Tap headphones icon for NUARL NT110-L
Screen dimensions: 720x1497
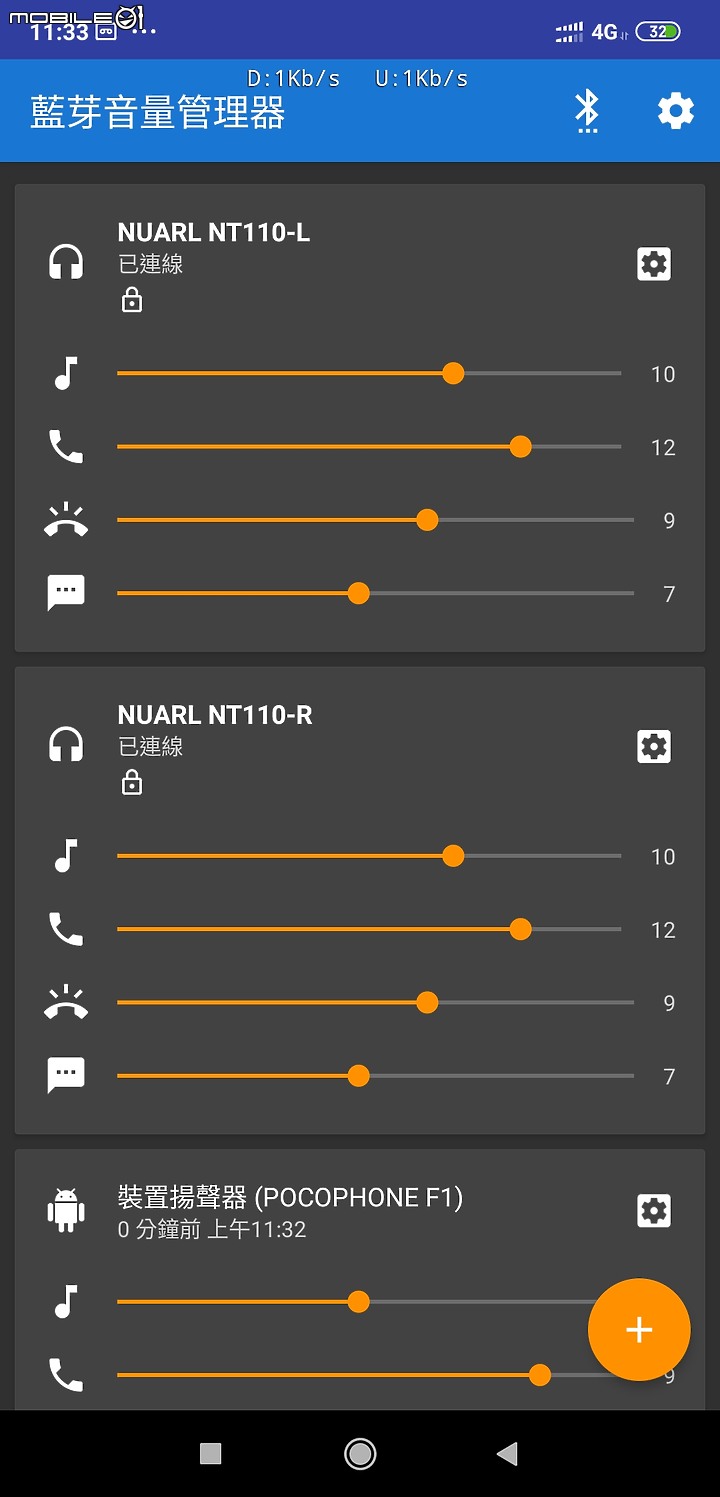pyautogui.click(x=66, y=263)
